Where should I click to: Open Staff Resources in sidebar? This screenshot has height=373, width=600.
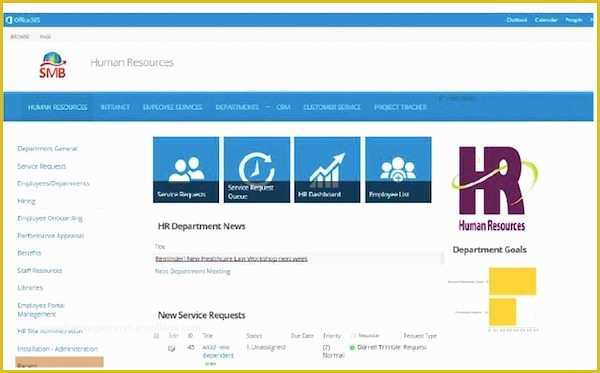39,270
